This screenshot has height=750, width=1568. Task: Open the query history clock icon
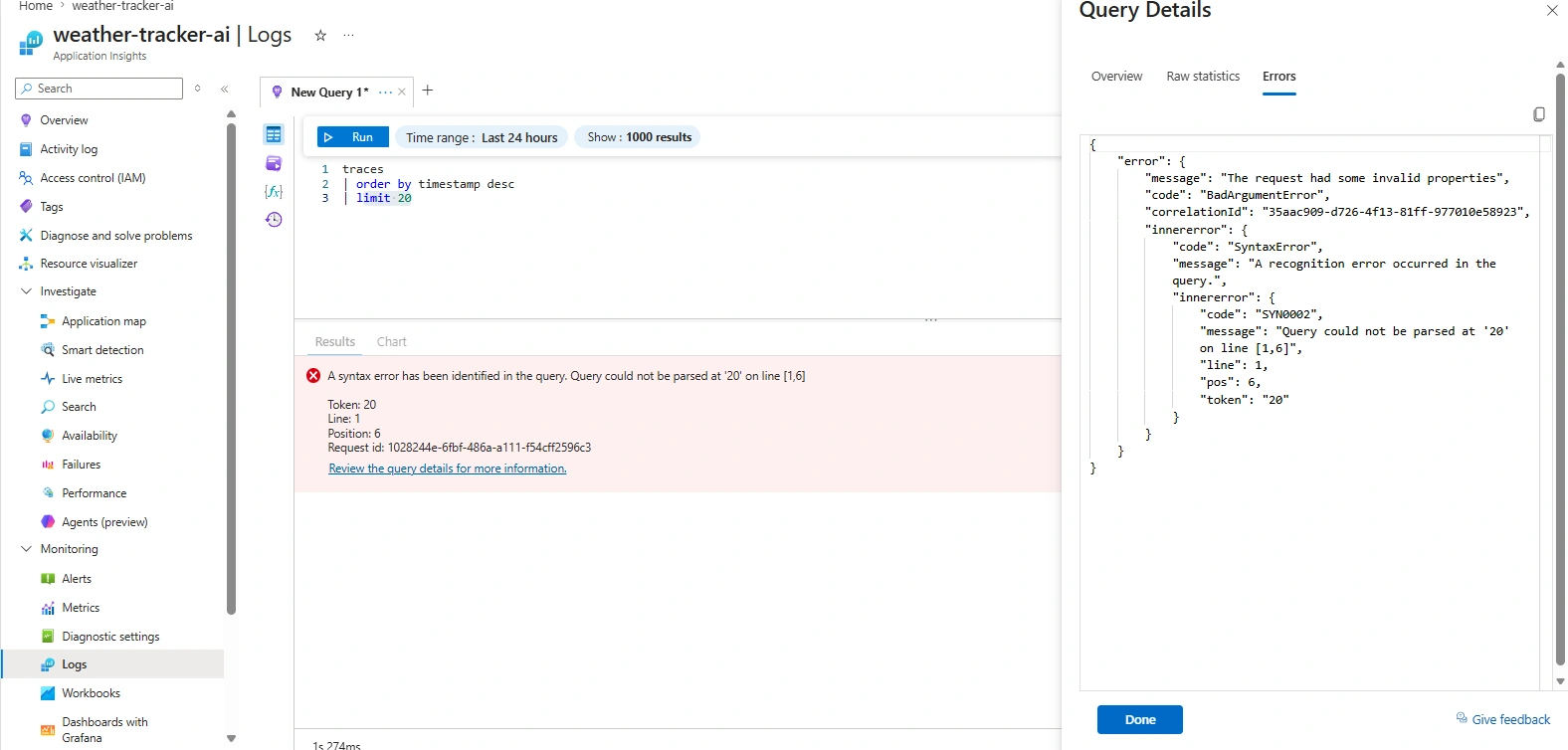point(274,219)
